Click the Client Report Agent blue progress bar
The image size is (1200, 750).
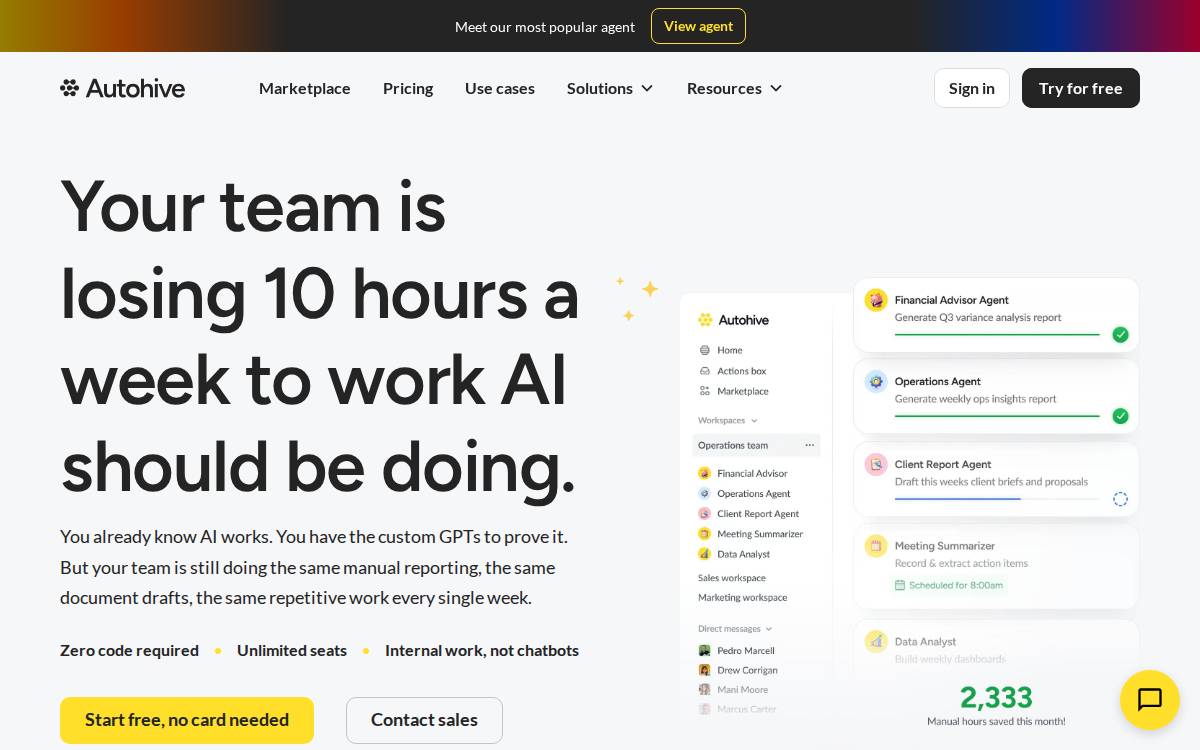coord(957,499)
